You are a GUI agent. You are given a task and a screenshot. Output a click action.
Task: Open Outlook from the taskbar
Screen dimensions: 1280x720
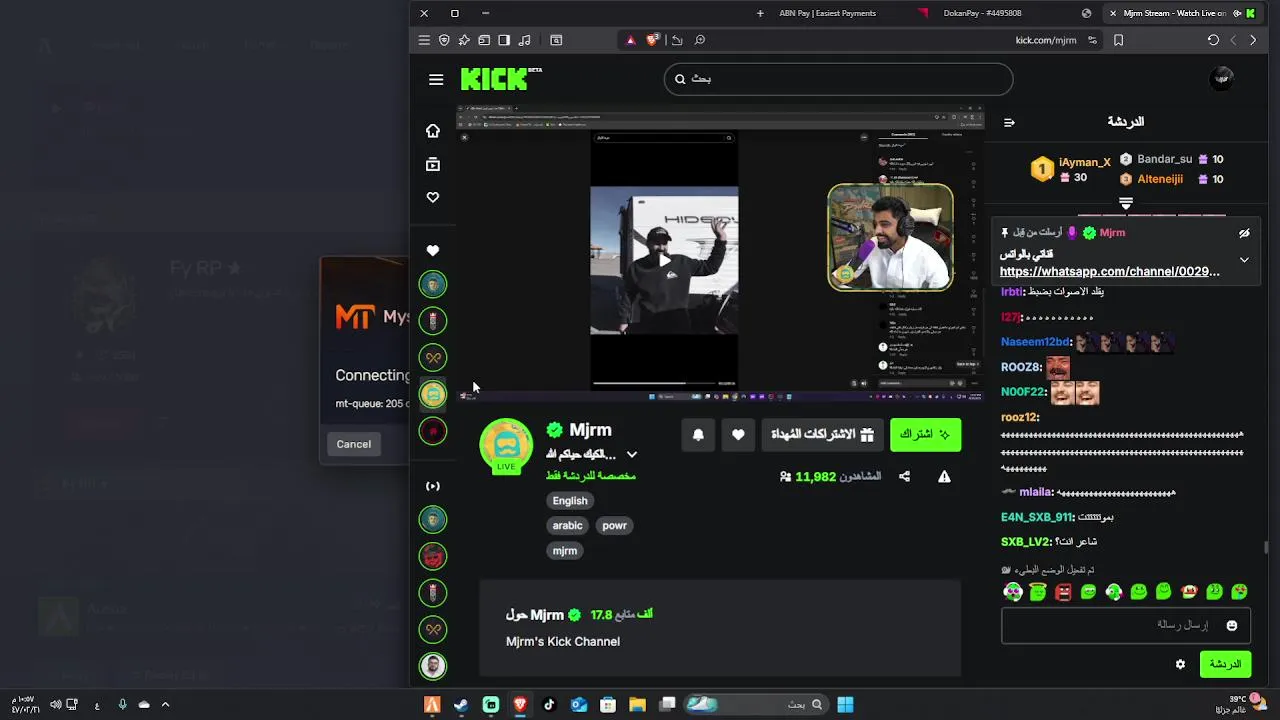(x=579, y=705)
